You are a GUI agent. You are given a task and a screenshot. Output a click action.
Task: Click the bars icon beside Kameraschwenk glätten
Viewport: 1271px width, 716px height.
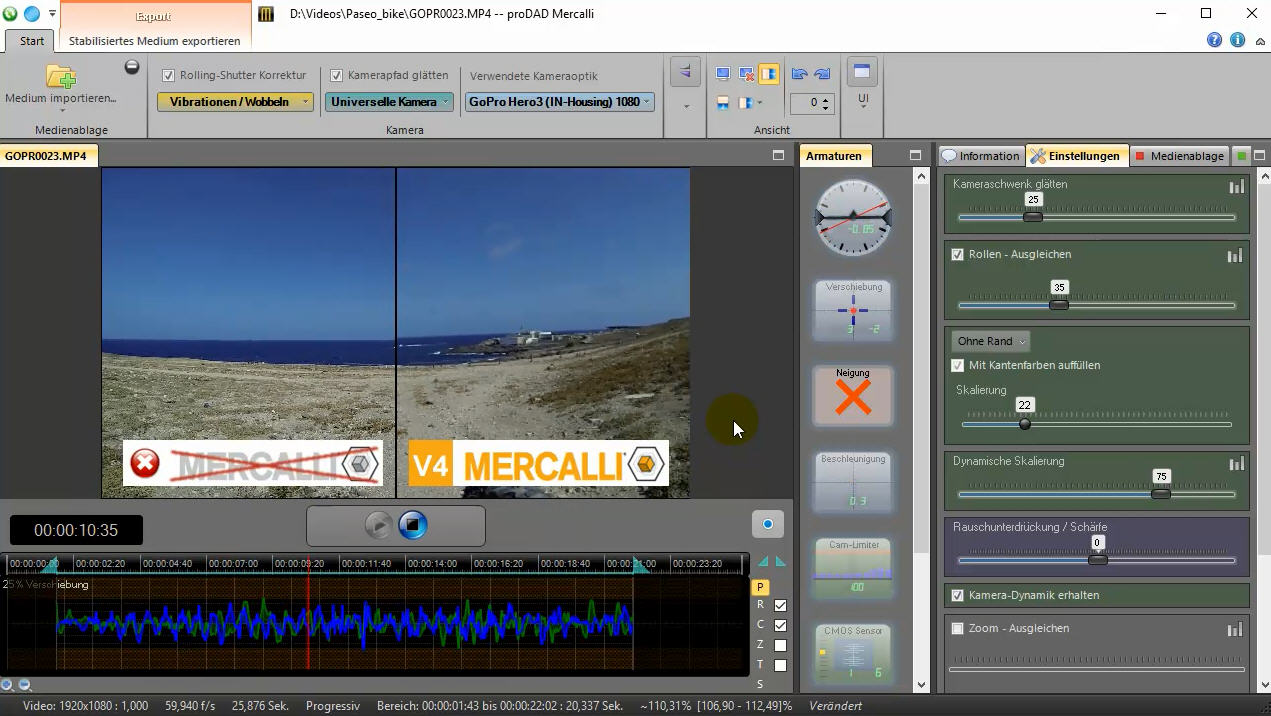click(x=1236, y=186)
